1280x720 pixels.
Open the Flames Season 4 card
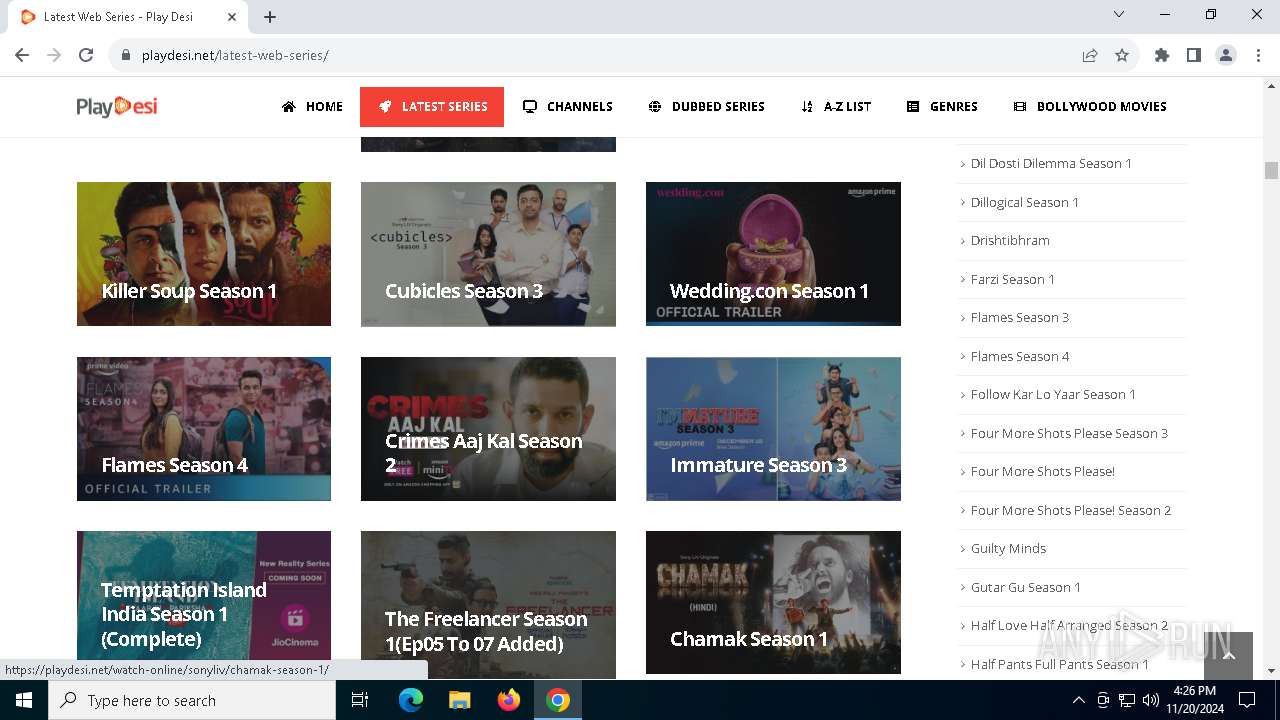click(x=204, y=429)
